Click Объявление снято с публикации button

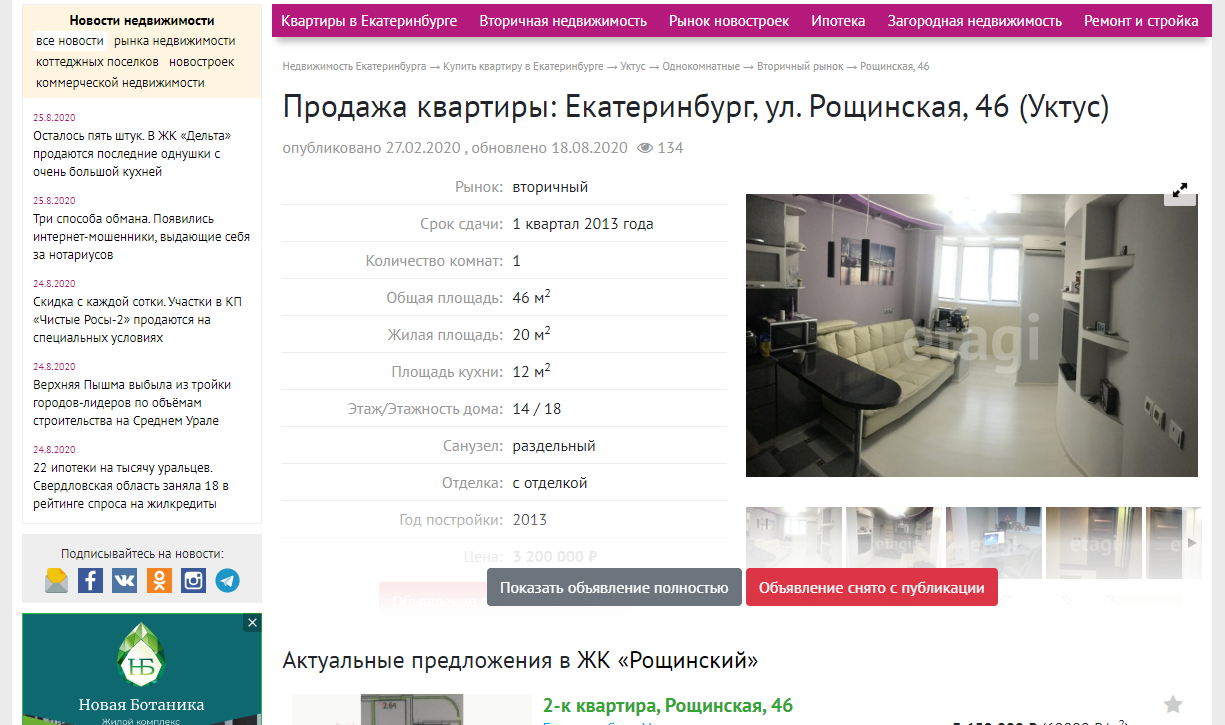pyautogui.click(x=872, y=588)
